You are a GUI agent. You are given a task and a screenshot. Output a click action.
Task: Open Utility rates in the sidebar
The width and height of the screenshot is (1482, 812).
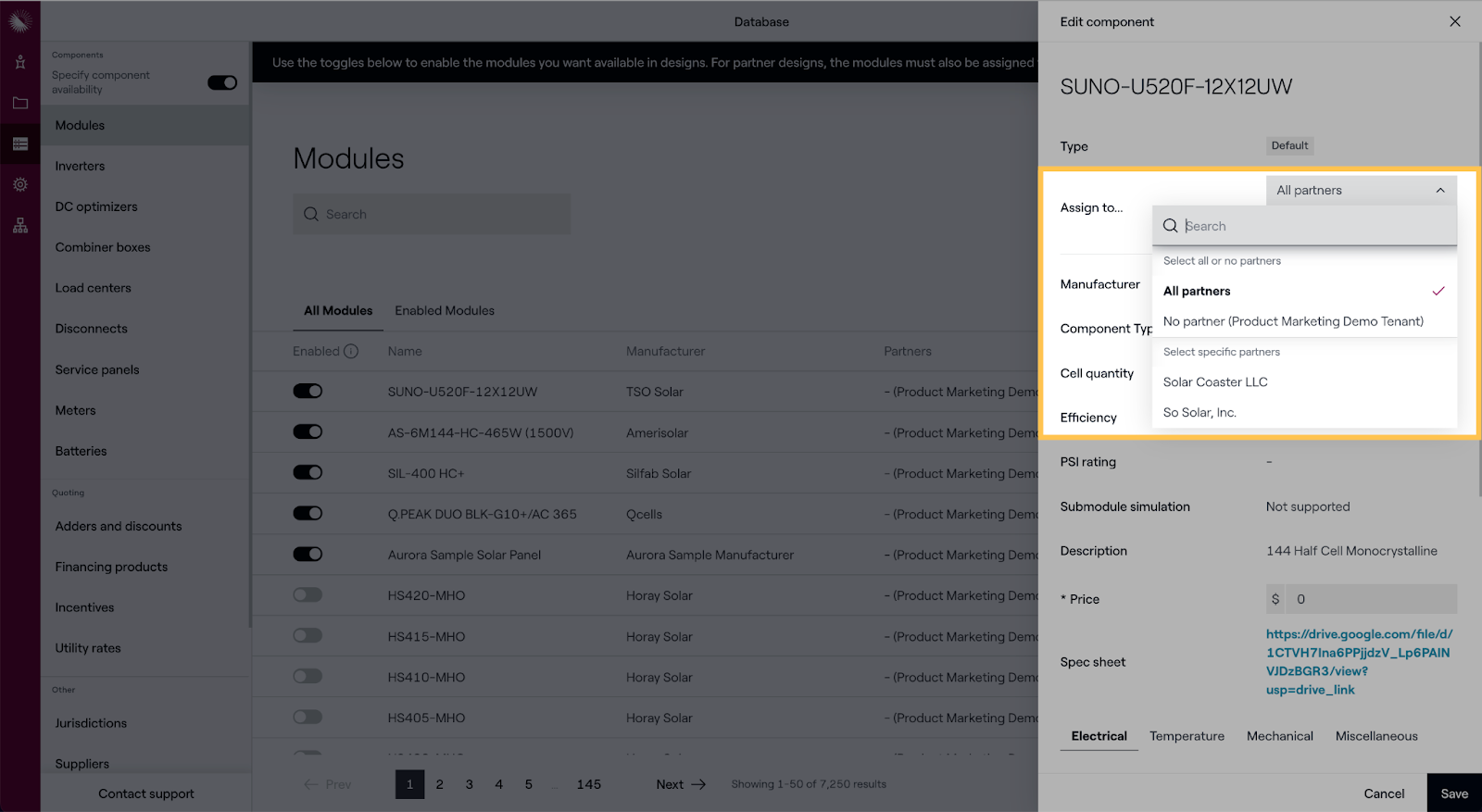(x=145, y=648)
